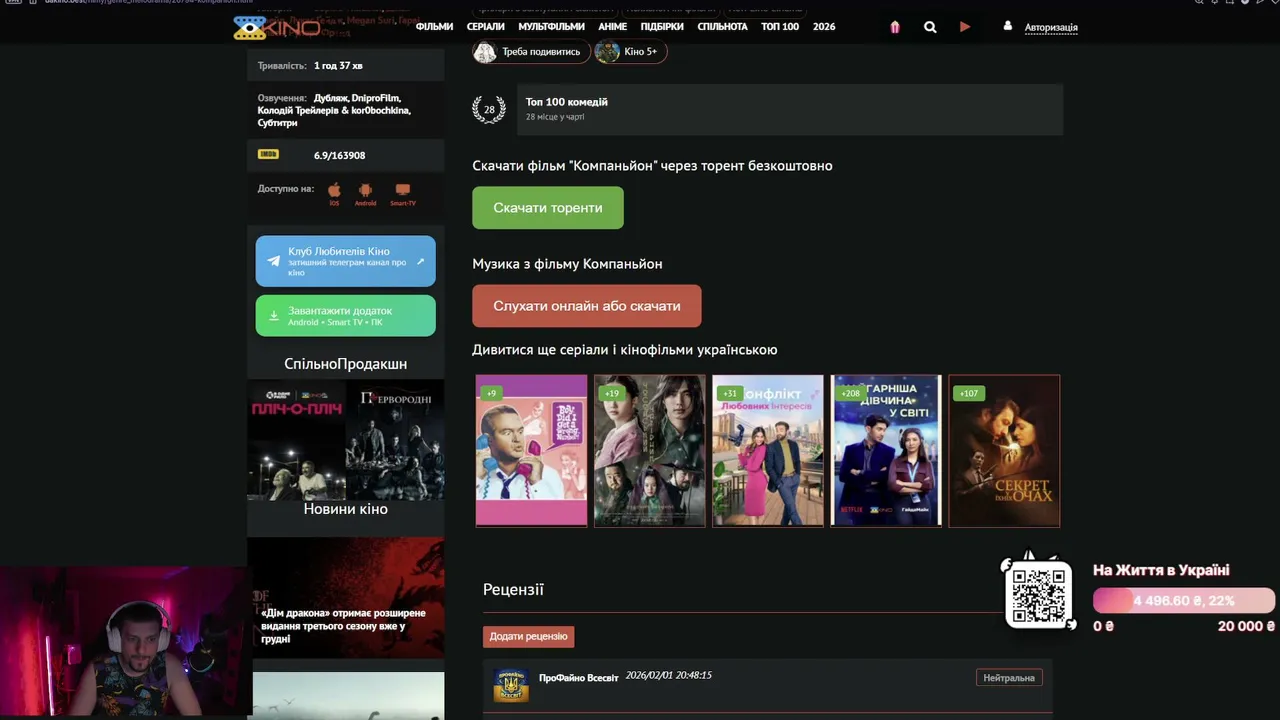
Task: Click the Рецензії section heading
Action: click(514, 590)
